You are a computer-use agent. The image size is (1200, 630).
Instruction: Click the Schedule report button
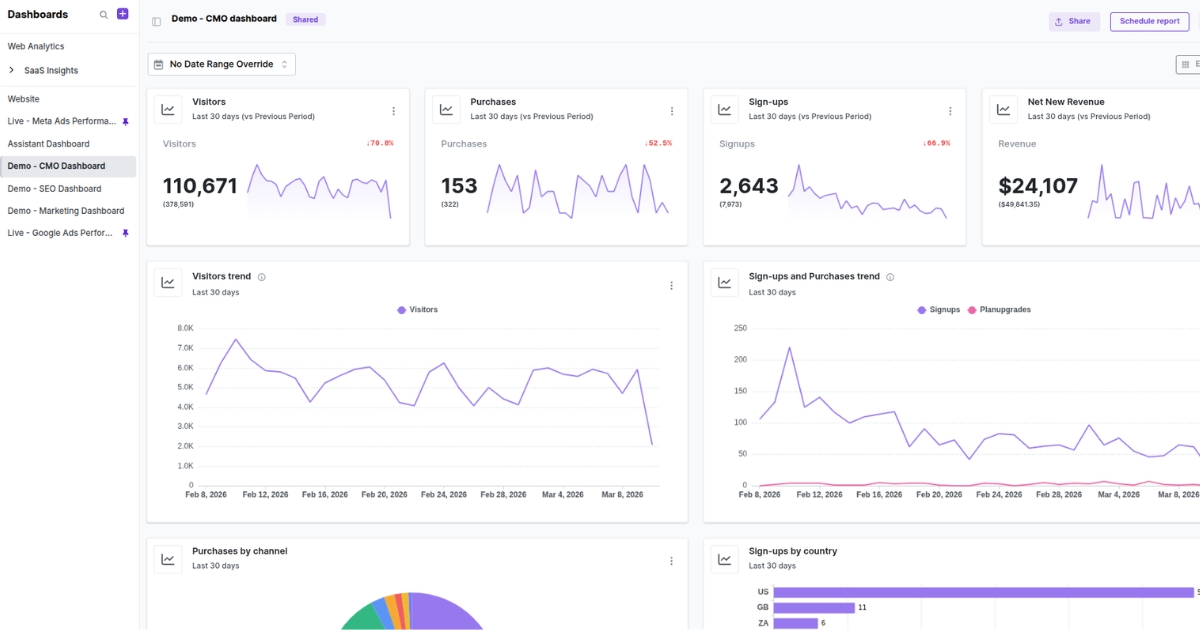(1149, 21)
